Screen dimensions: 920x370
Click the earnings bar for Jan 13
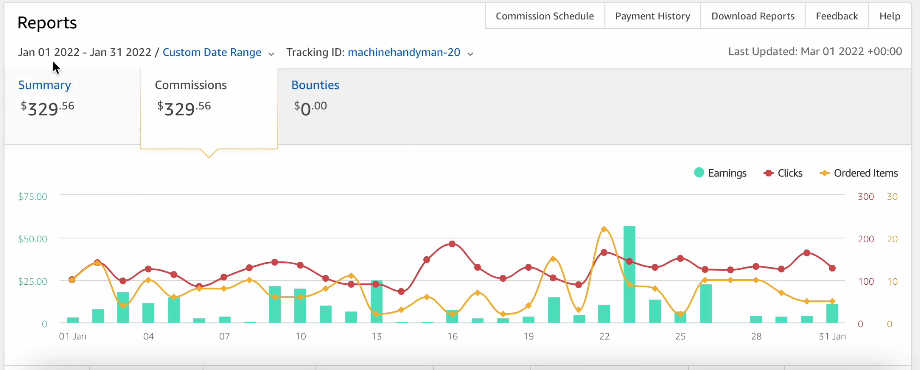point(377,302)
